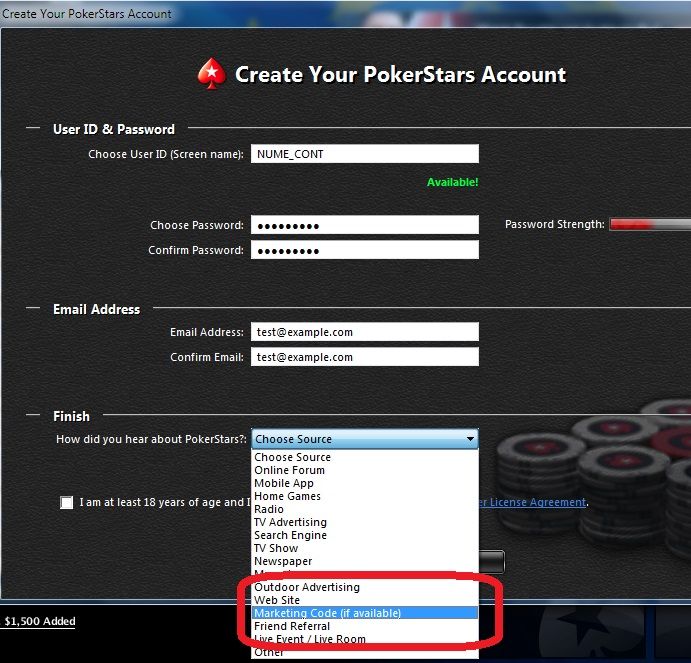
Task: Open the Choose Source dropdown arrow
Action: pyautogui.click(x=470, y=439)
